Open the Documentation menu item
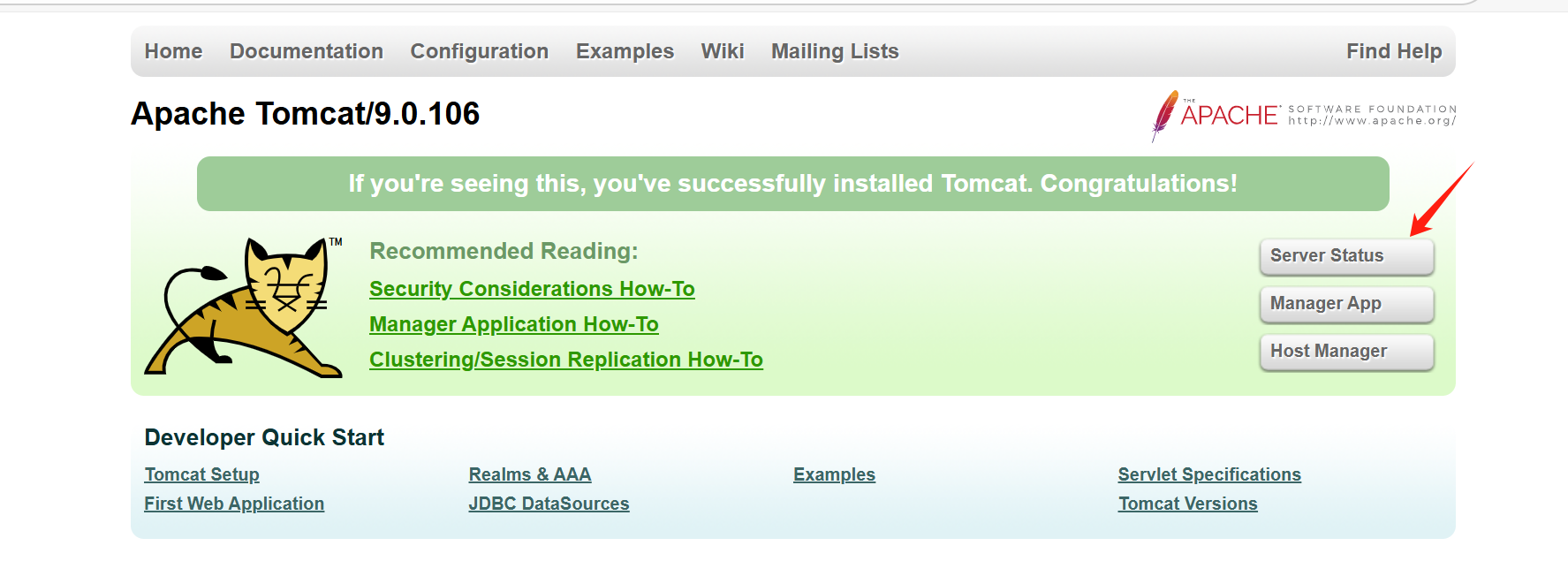The image size is (1568, 561). point(307,51)
